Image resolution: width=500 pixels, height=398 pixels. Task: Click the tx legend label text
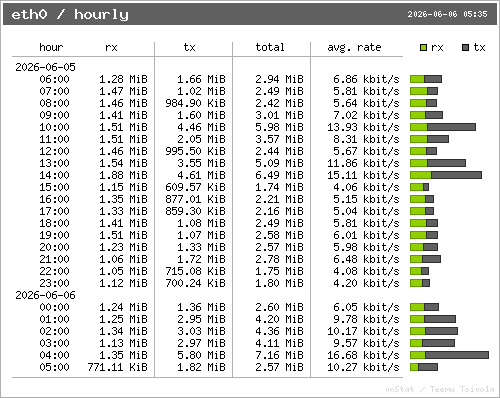479,47
